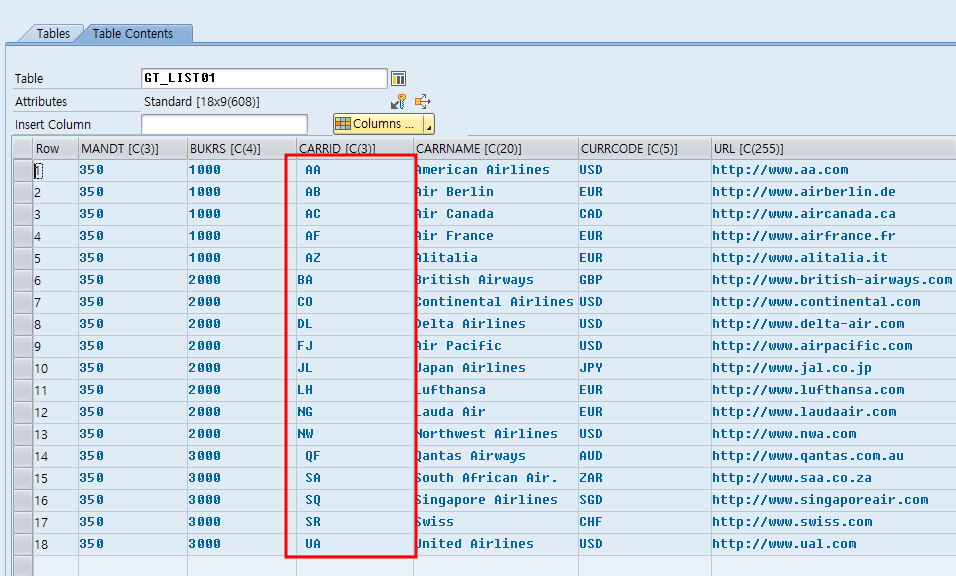956x576 pixels.
Task: Click the Air Berlin cell
Action: [x=496, y=192]
